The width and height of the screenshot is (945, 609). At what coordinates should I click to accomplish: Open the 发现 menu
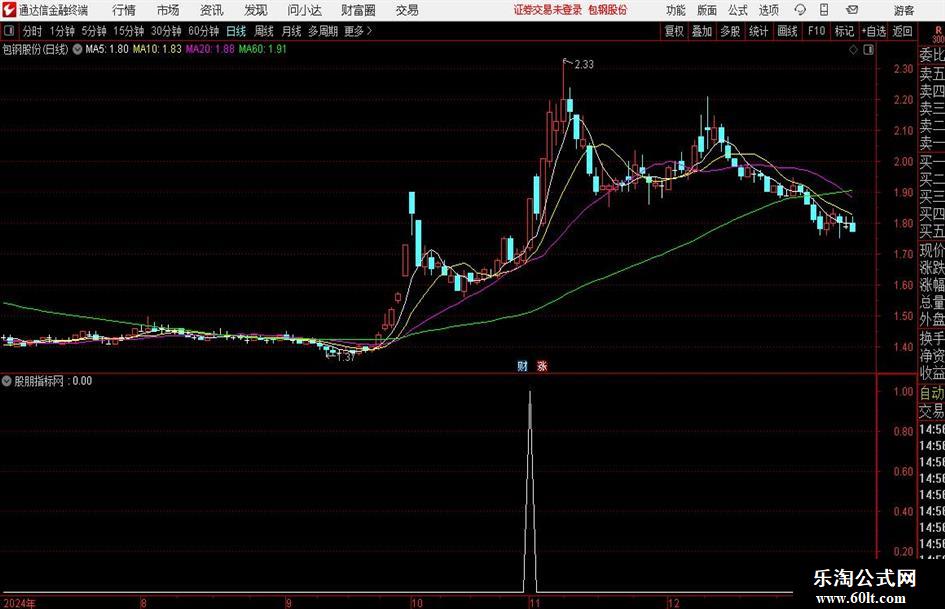(256, 10)
